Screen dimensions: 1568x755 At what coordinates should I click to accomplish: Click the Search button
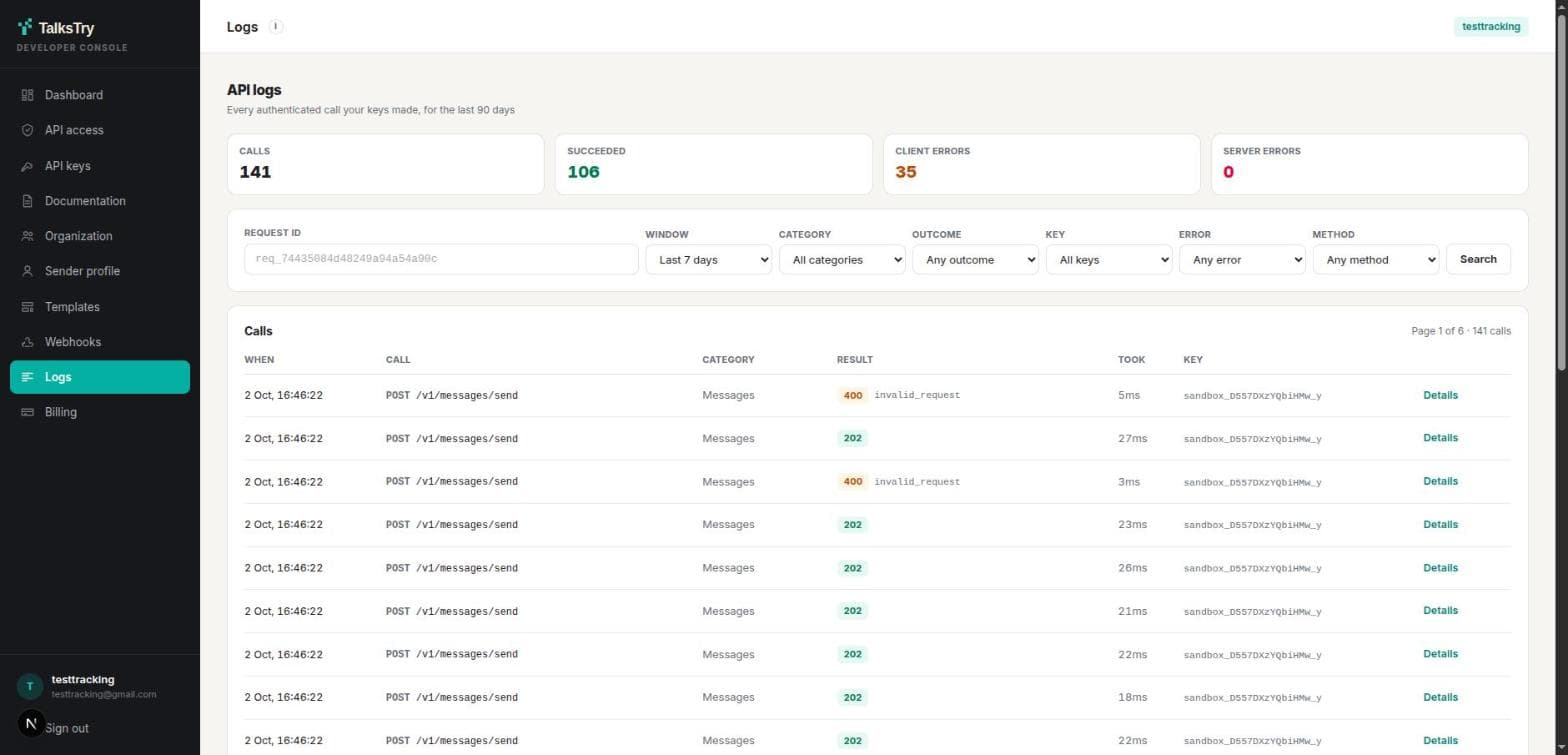[x=1478, y=259]
